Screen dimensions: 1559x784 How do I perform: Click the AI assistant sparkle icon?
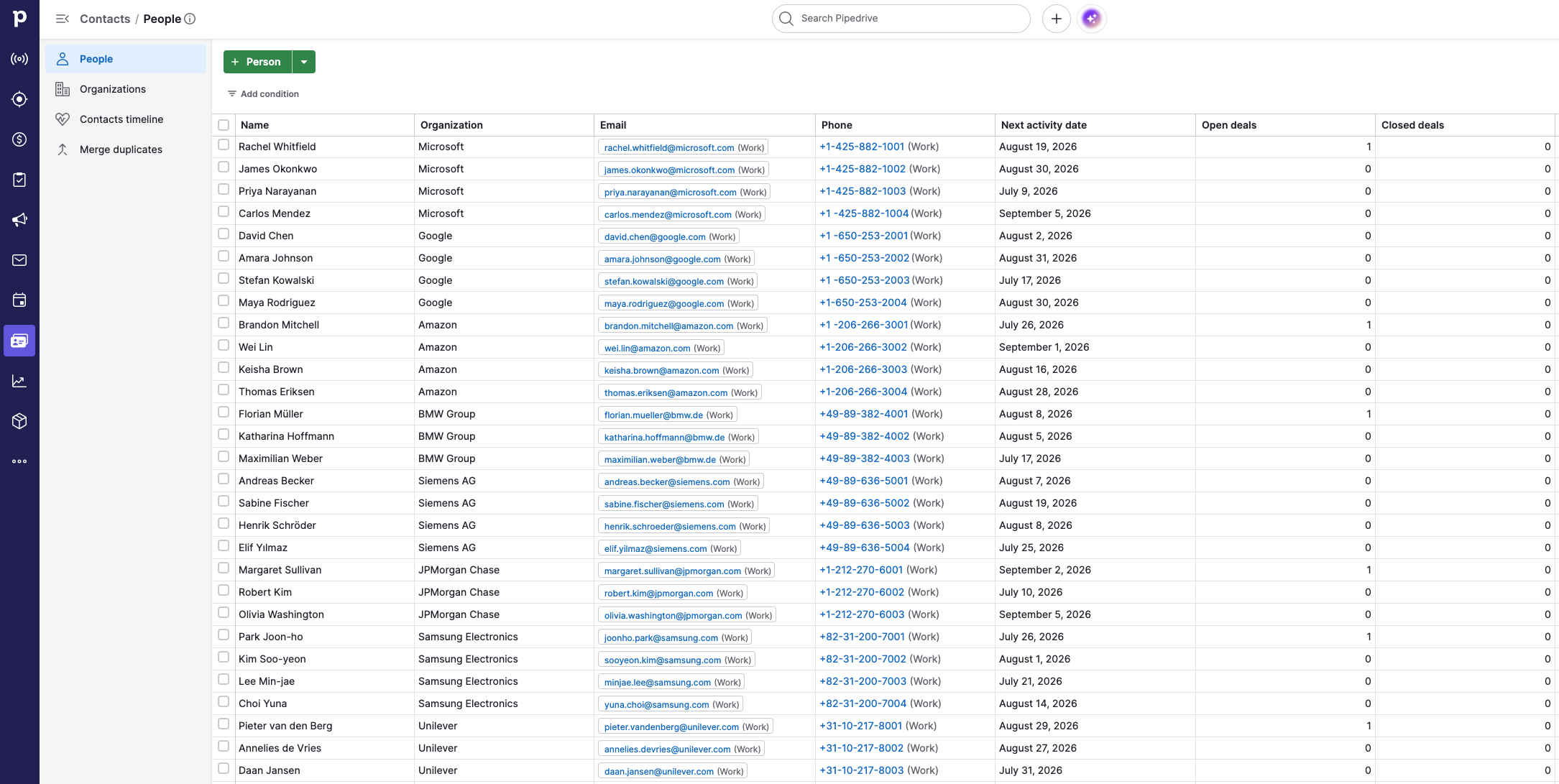pyautogui.click(x=1092, y=19)
